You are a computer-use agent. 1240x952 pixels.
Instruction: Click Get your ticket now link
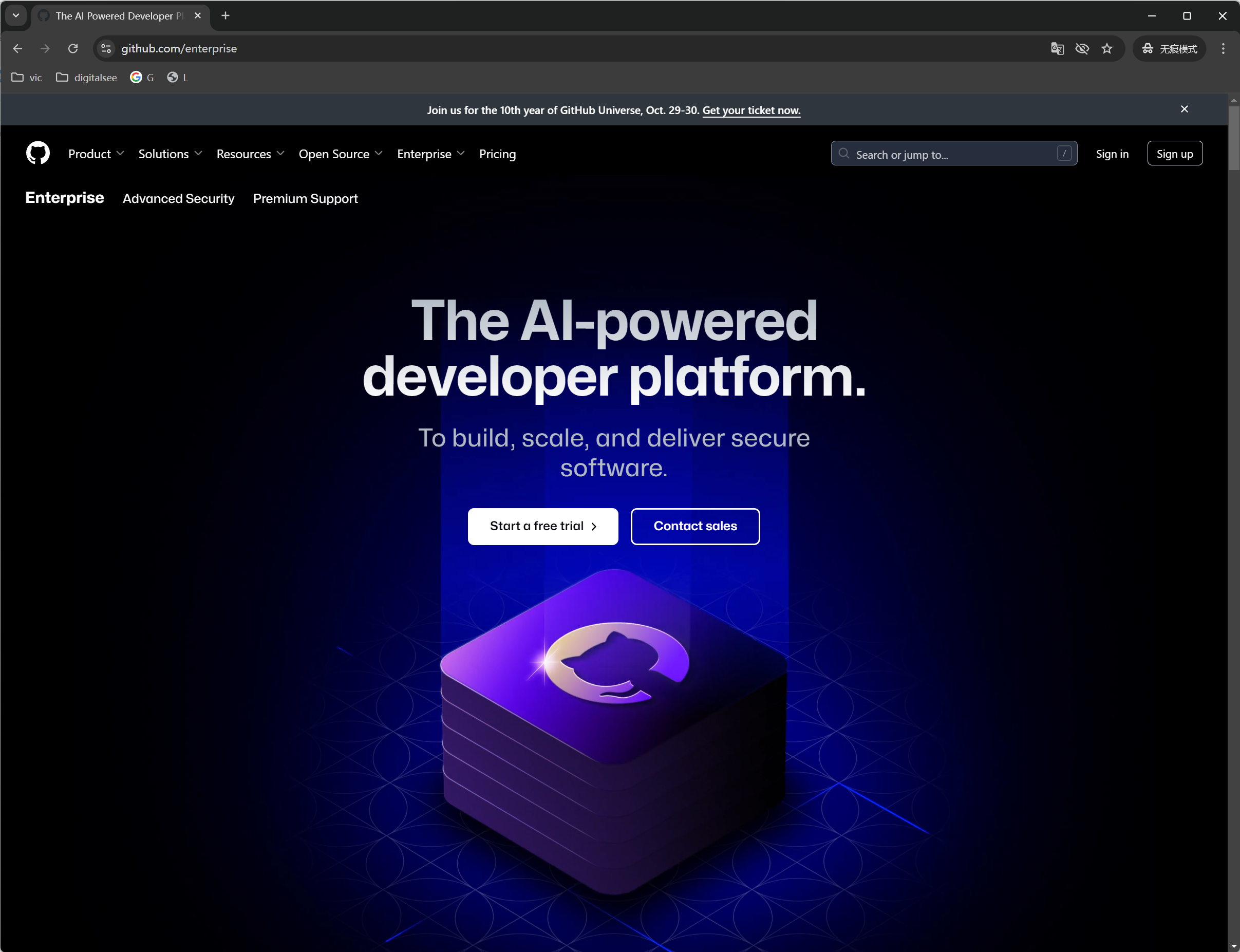click(x=751, y=110)
